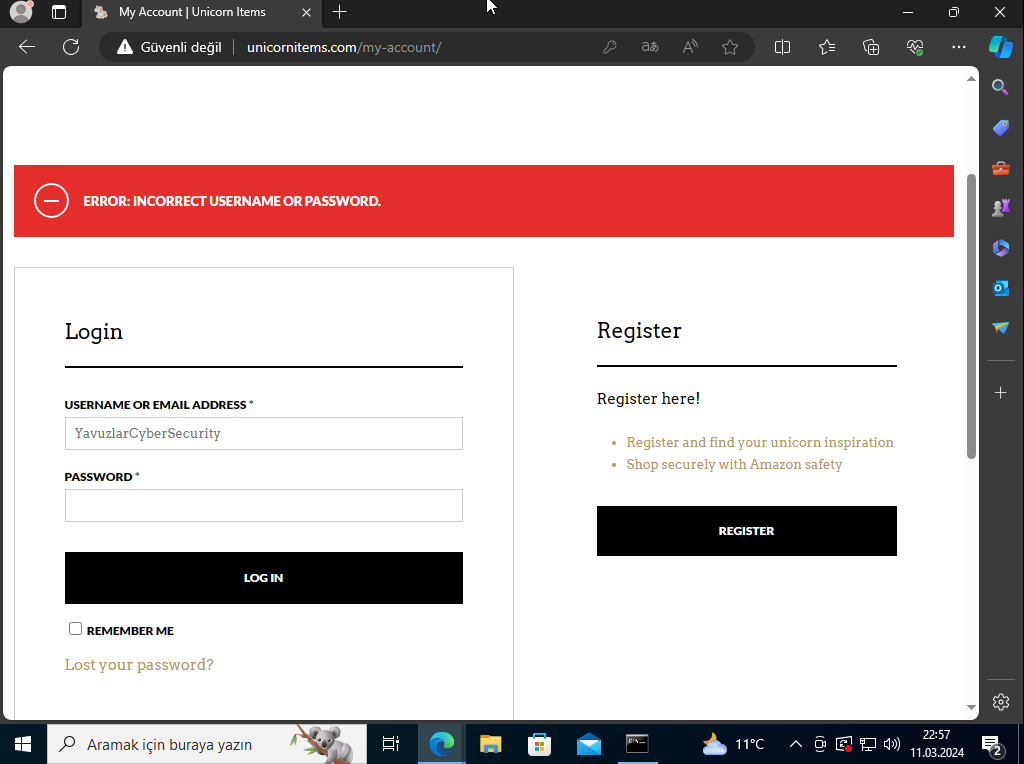
Task: Open a new browser tab
Action: coord(340,13)
